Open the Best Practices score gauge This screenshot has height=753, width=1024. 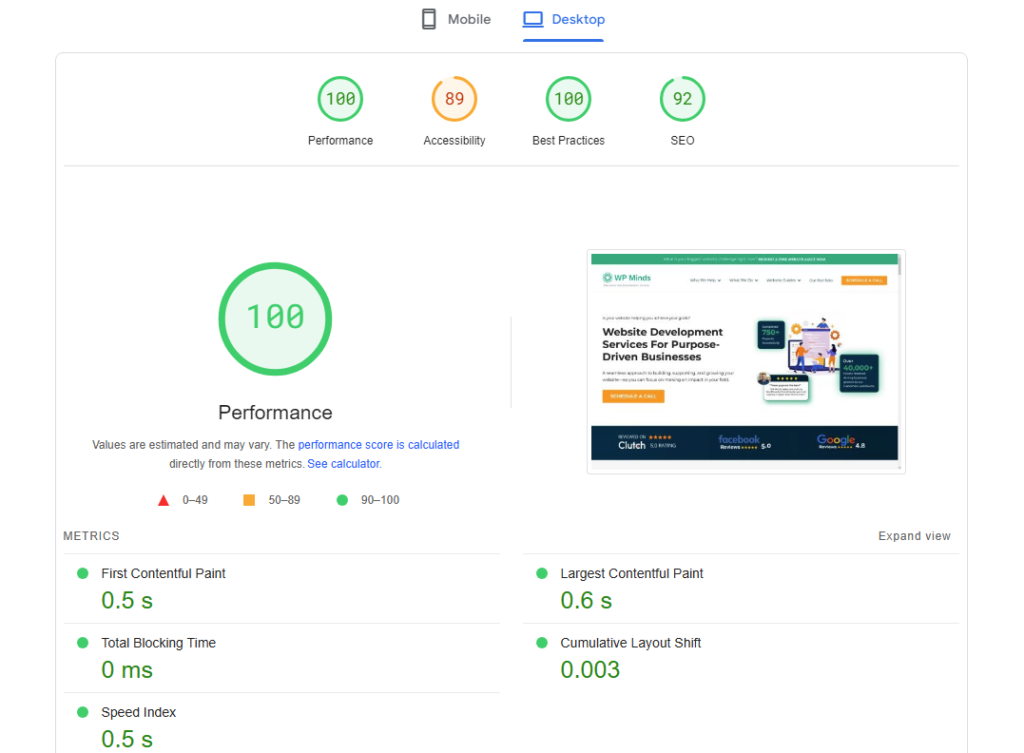tap(568, 99)
